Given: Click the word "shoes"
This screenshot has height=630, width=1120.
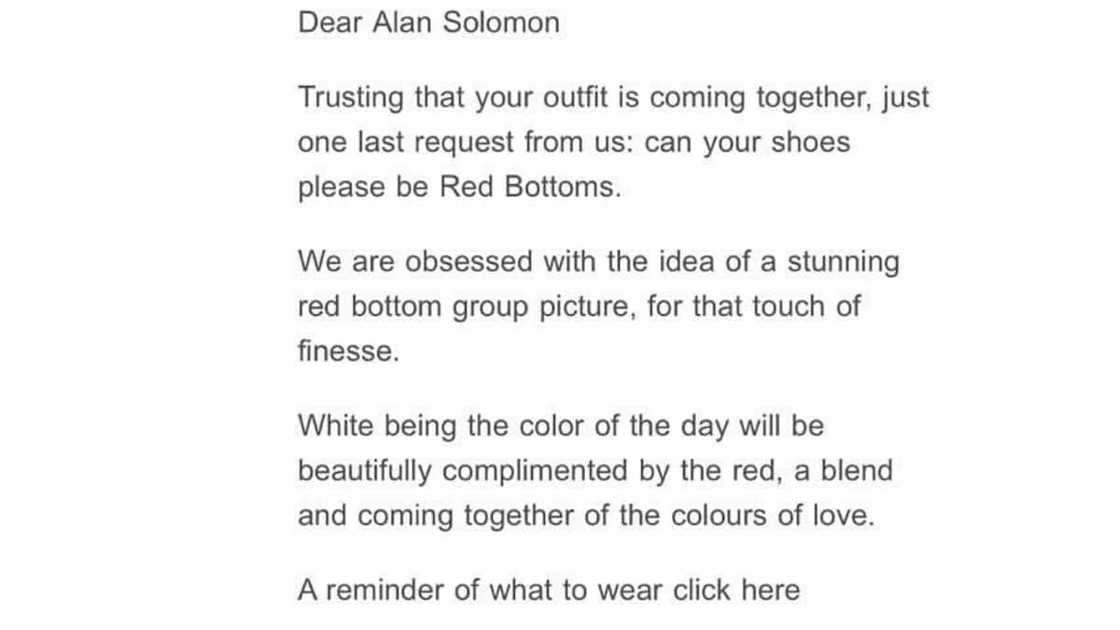Looking at the screenshot, I should 810,142.
